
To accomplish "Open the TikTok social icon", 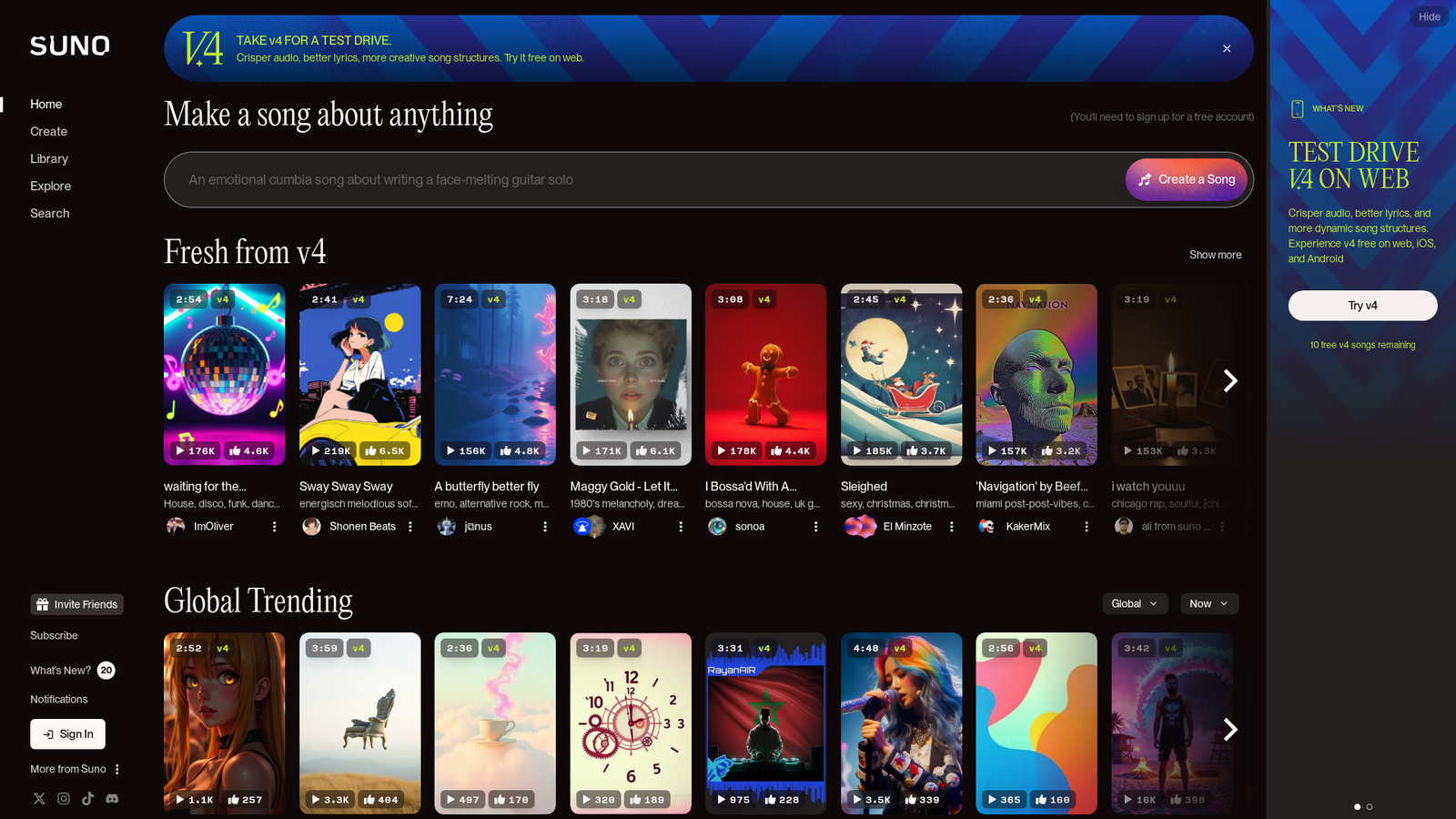I will [87, 798].
